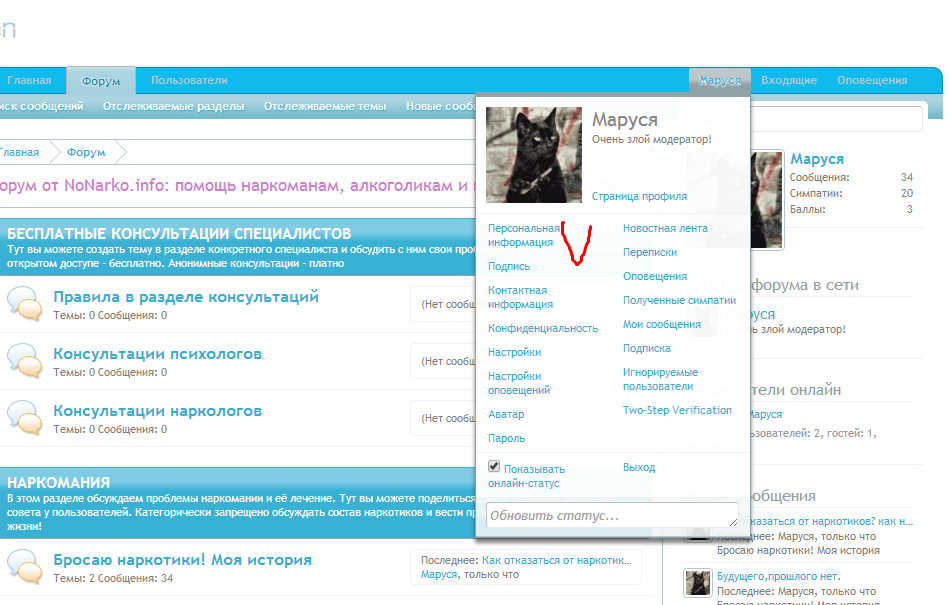Open the Маруся account dropdown in navbar
This screenshot has height=605, width=949.
pos(720,81)
